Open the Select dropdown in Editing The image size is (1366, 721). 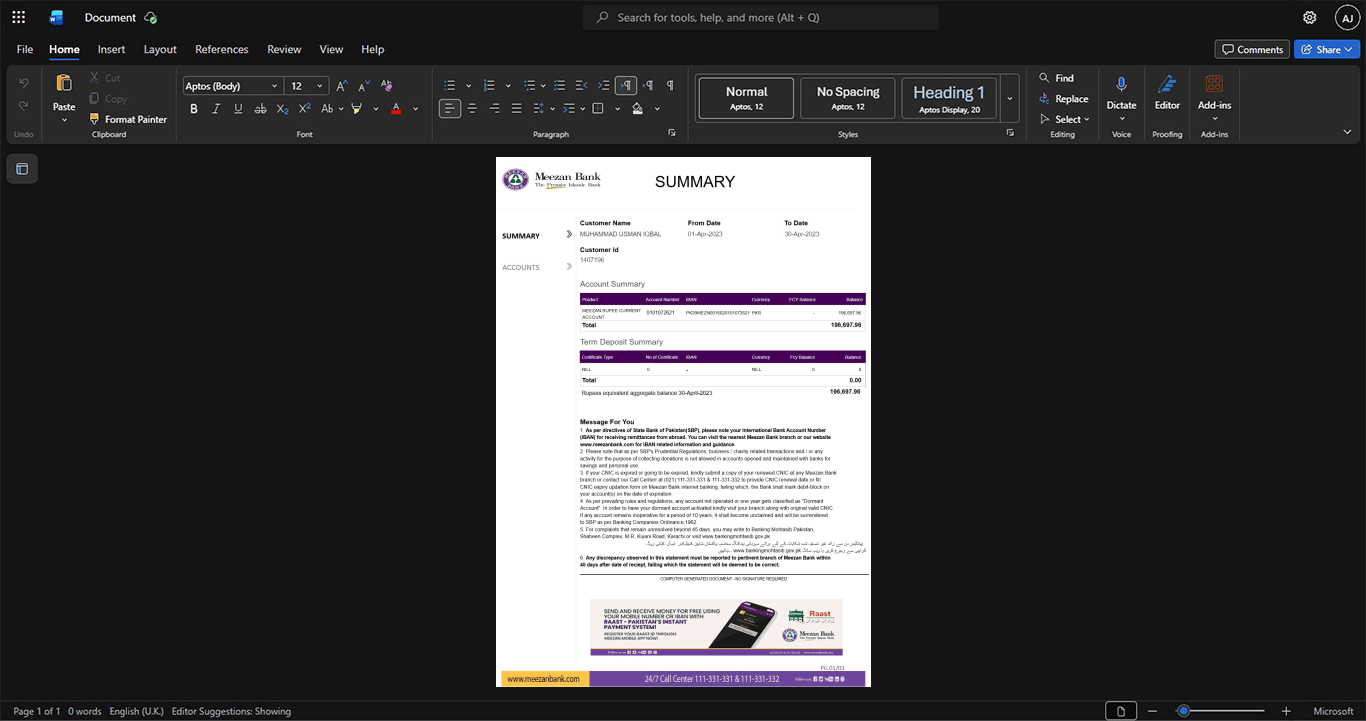click(x=1065, y=119)
